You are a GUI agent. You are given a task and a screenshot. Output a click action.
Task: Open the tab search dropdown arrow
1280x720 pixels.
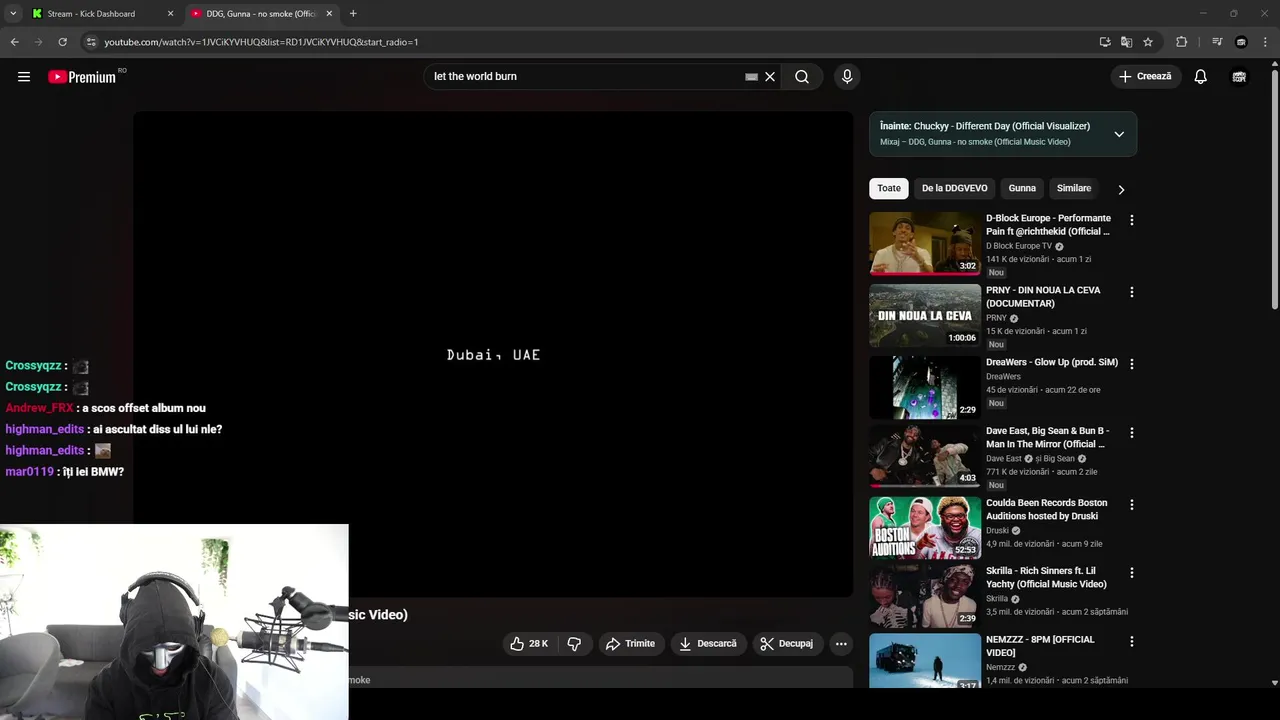coord(13,14)
